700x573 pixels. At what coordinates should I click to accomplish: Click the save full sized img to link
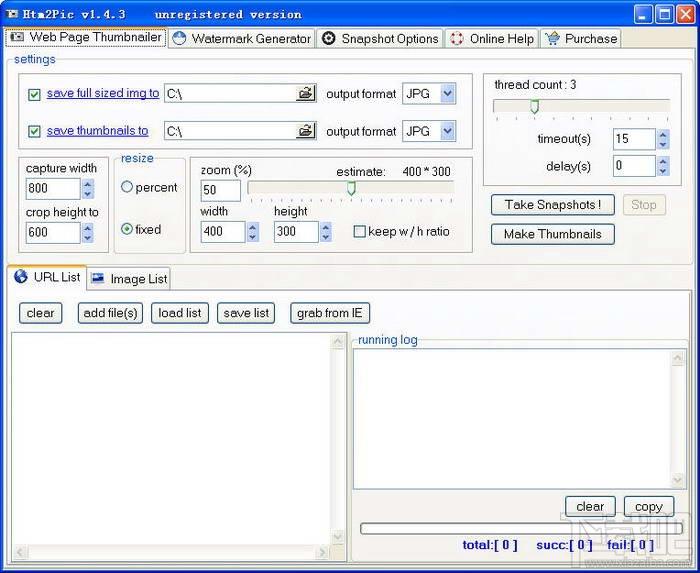coord(103,93)
